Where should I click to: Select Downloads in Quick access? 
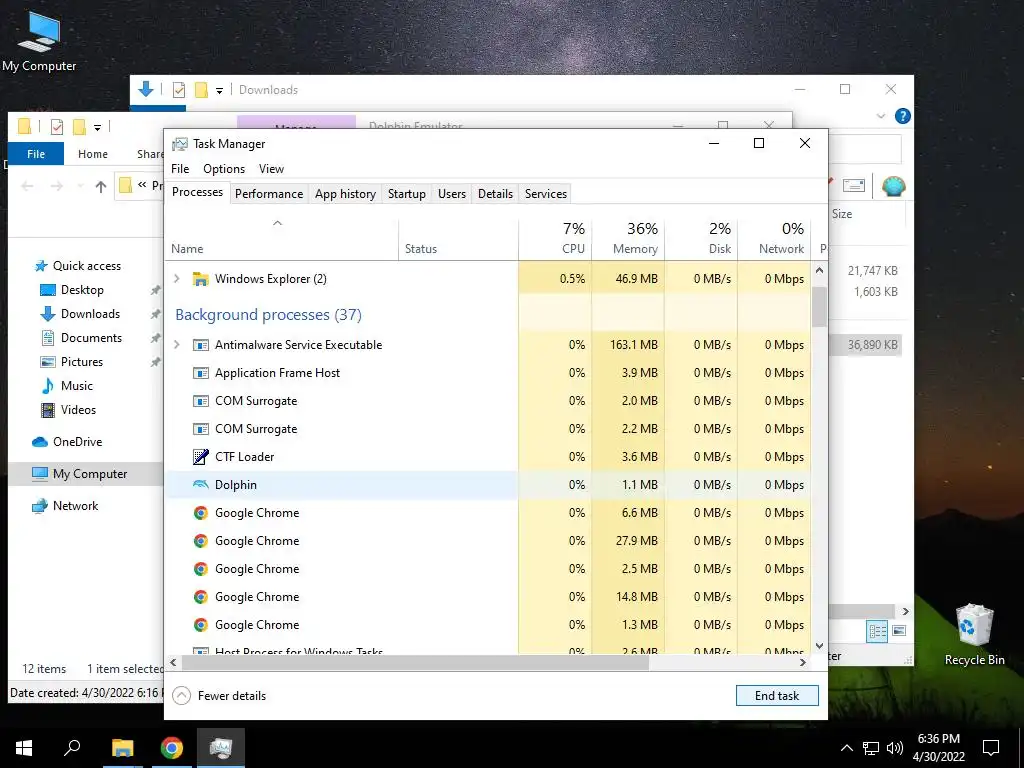(x=90, y=314)
